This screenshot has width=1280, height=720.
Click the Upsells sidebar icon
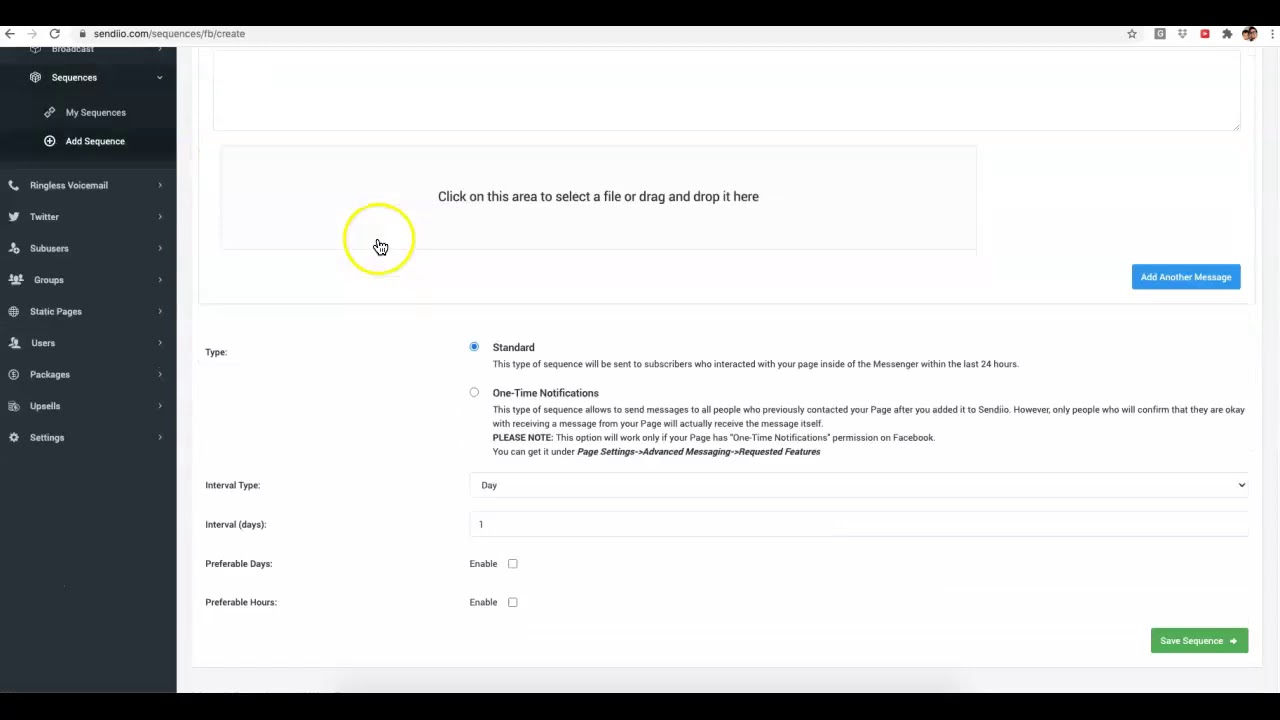coord(14,406)
